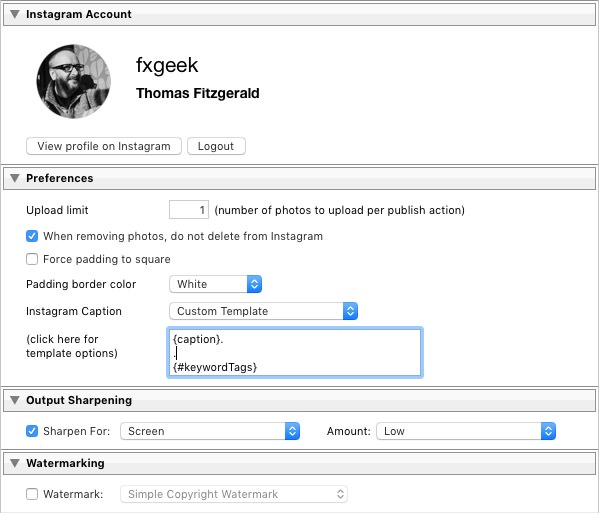Uncheck do not delete from Instagram

pos(32,236)
